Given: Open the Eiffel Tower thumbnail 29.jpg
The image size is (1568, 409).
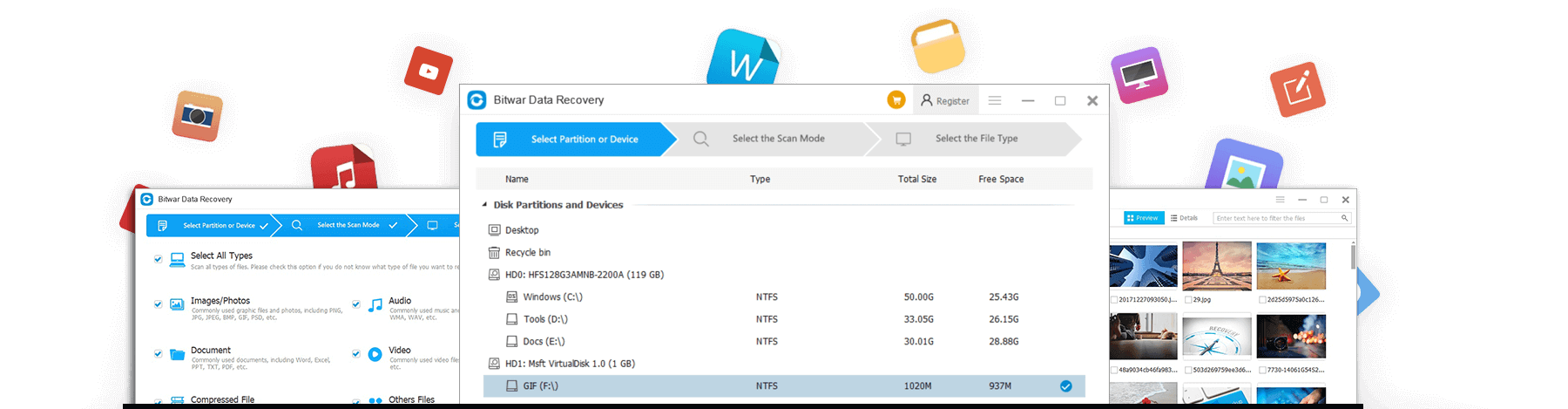Looking at the screenshot, I should 1217,266.
